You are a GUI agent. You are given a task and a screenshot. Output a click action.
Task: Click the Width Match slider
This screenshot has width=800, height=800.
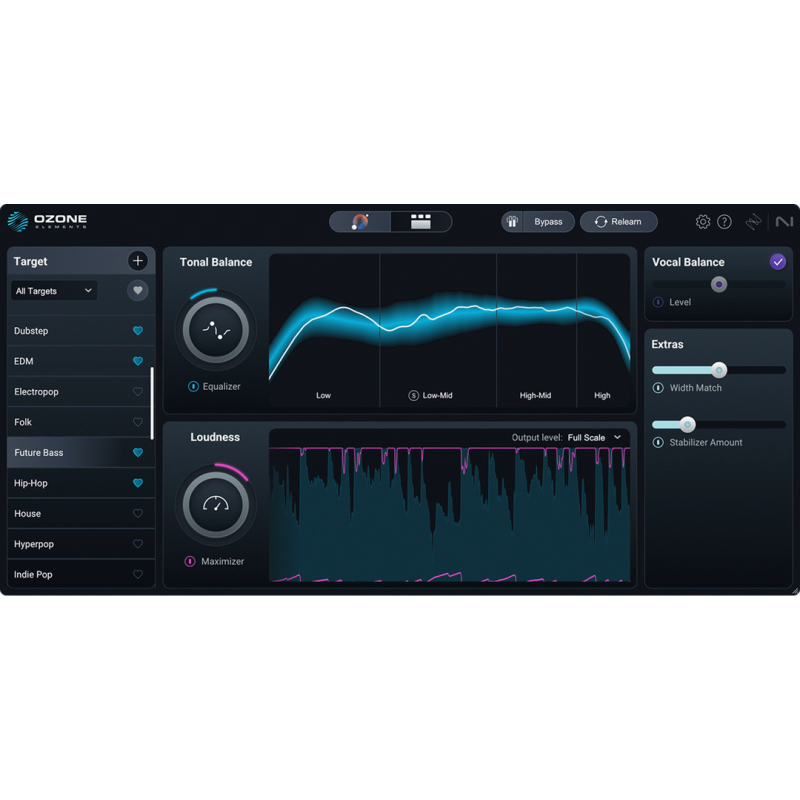(x=719, y=370)
